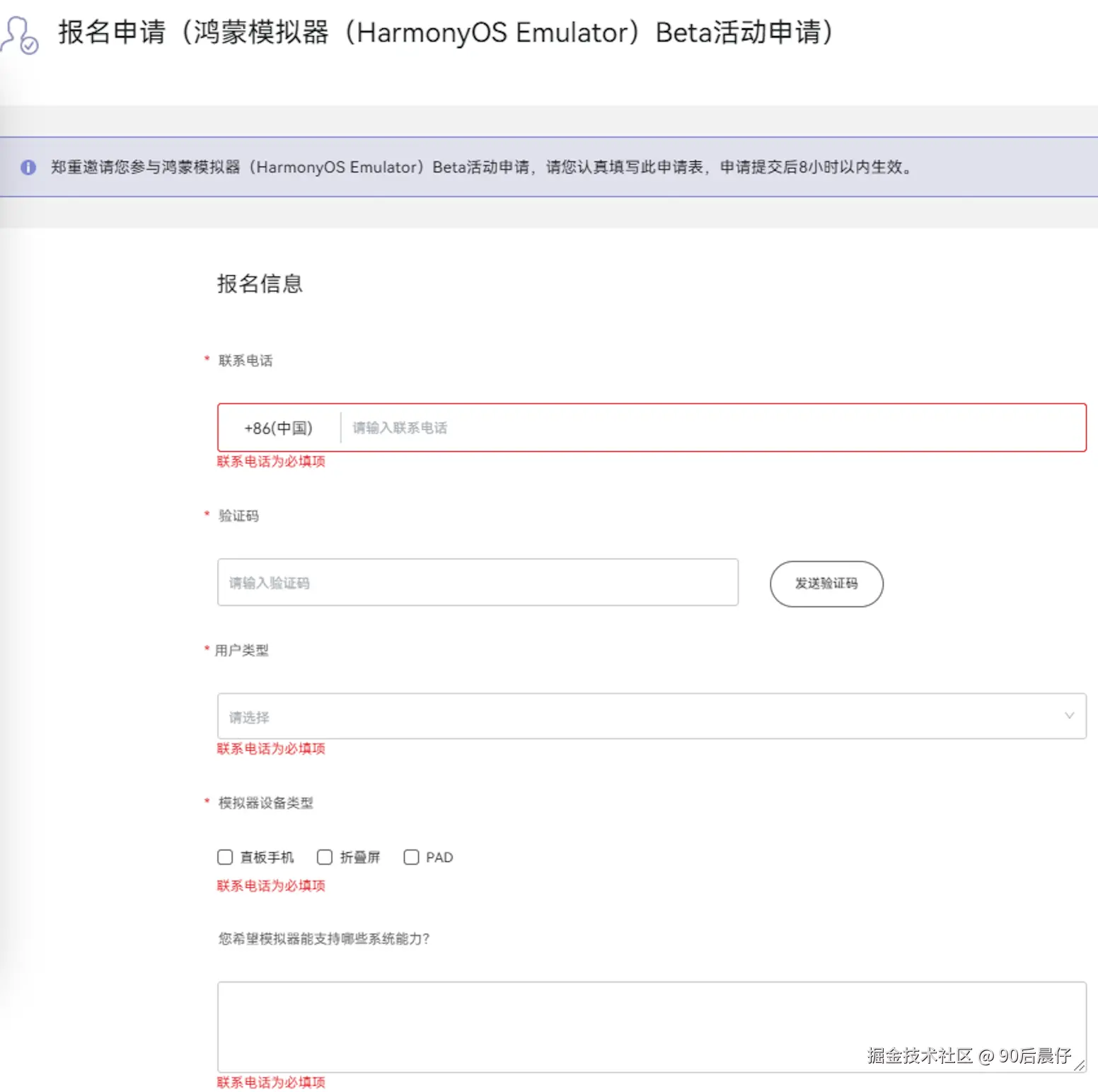This screenshot has width=1098, height=1092.
Task: Click the 用户类型 field label
Action: coord(241,650)
